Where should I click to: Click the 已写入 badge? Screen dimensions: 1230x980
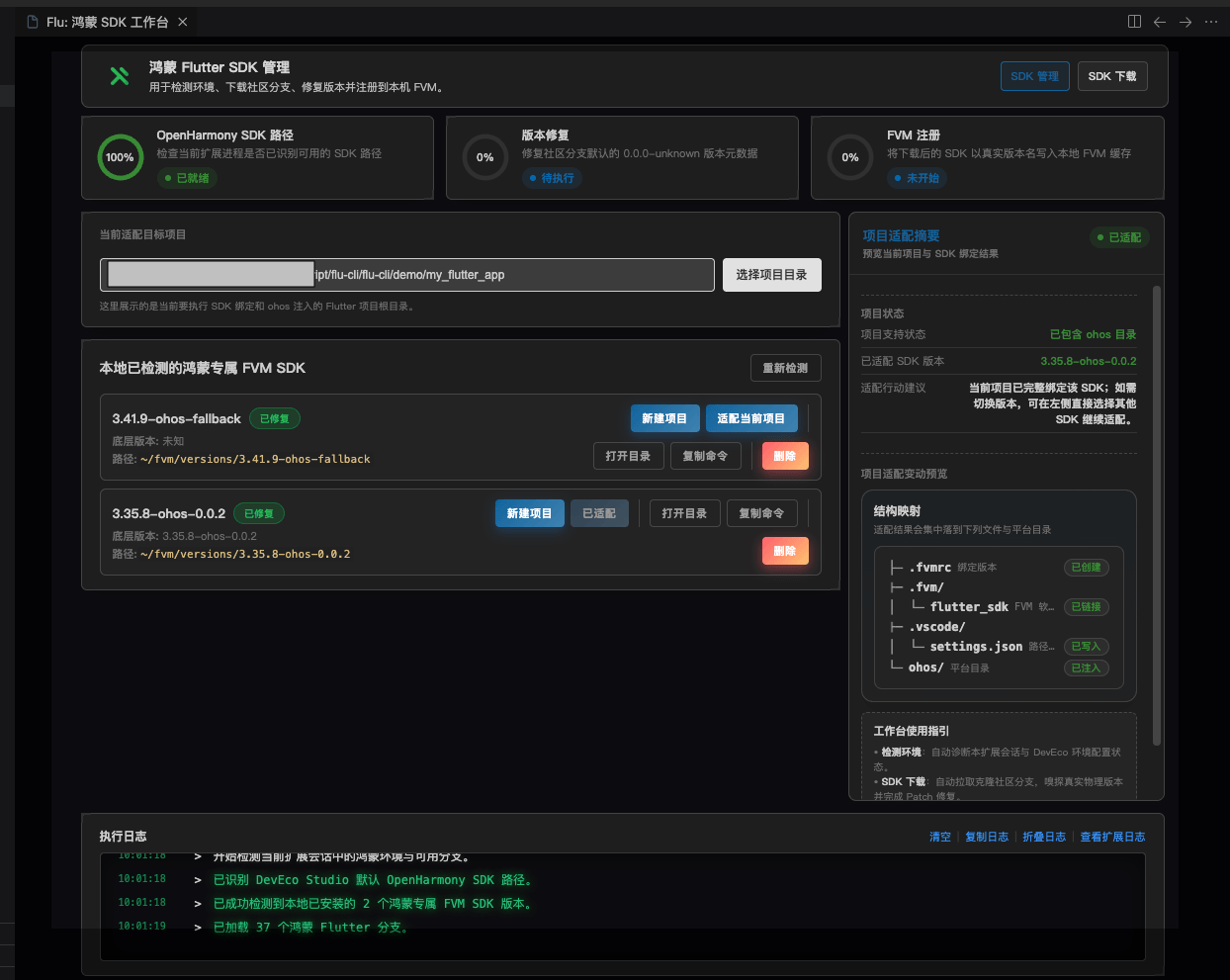[x=1086, y=647]
